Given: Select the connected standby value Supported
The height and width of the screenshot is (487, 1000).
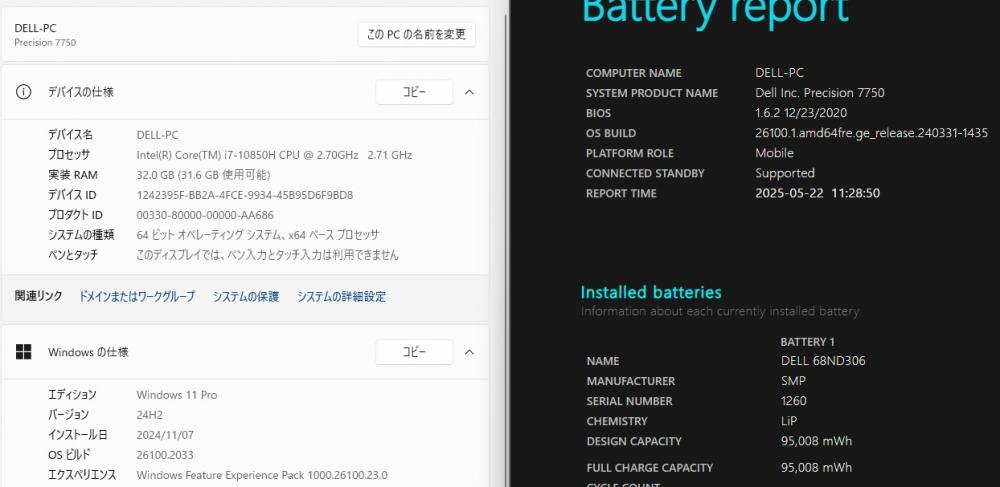Looking at the screenshot, I should (x=784, y=173).
